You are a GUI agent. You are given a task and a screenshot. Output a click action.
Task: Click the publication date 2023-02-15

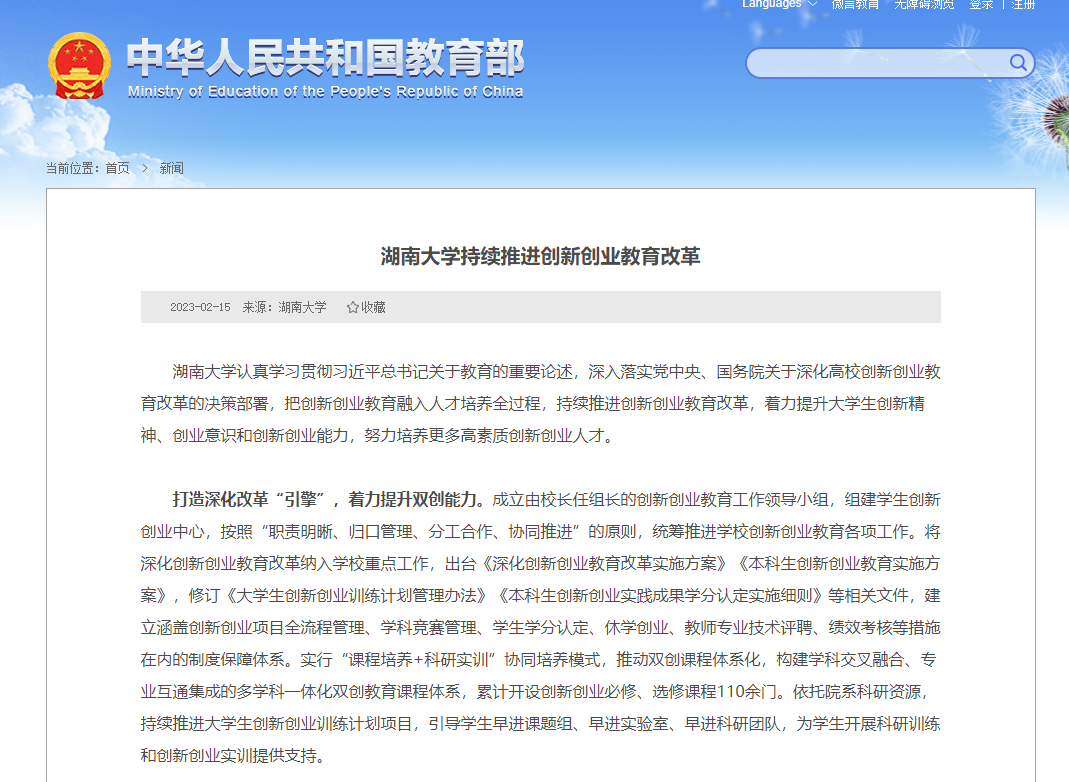click(200, 307)
